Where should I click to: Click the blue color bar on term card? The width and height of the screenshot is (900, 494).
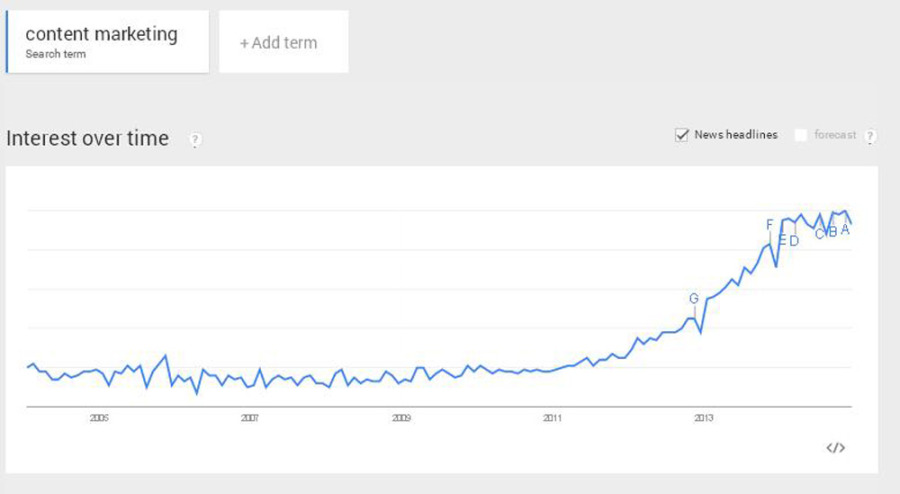point(7,42)
